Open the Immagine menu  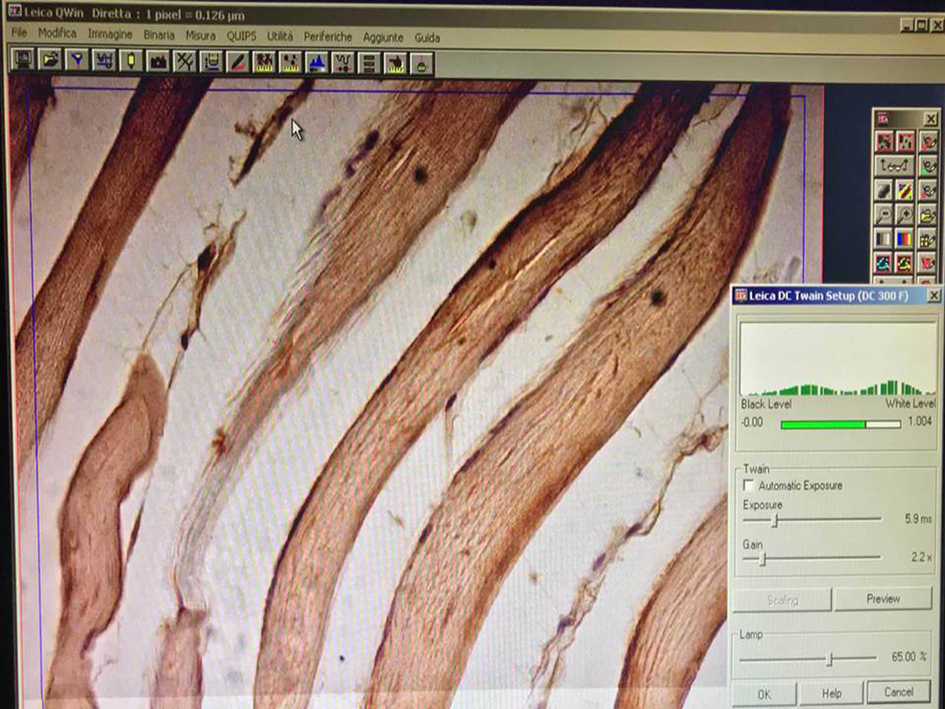(110, 34)
